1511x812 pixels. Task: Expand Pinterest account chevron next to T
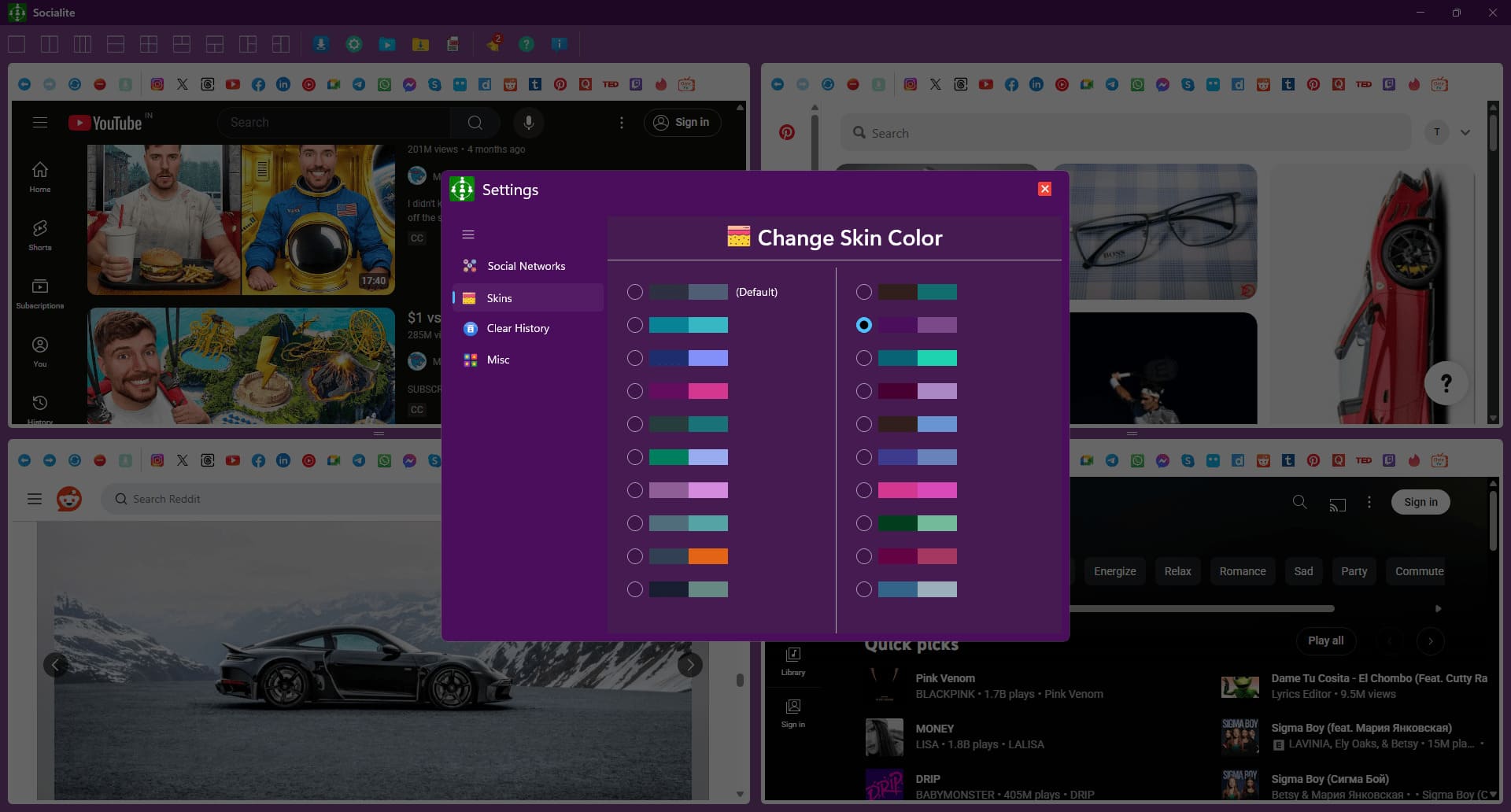1465,132
